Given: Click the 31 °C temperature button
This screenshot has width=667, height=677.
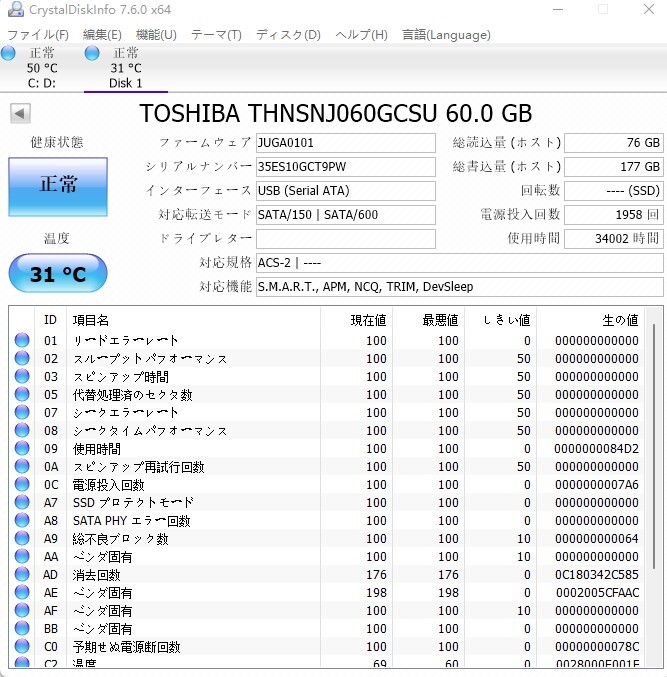Looking at the screenshot, I should (x=57, y=273).
